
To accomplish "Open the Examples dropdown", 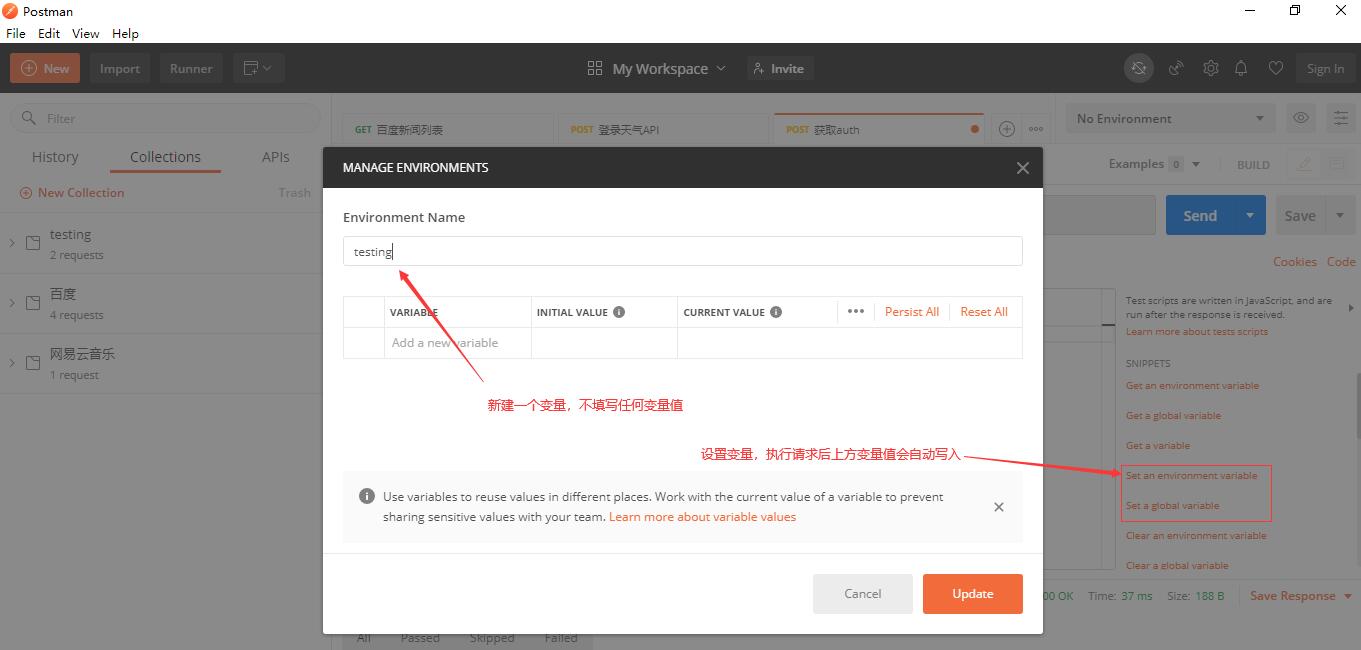I will coord(1154,164).
